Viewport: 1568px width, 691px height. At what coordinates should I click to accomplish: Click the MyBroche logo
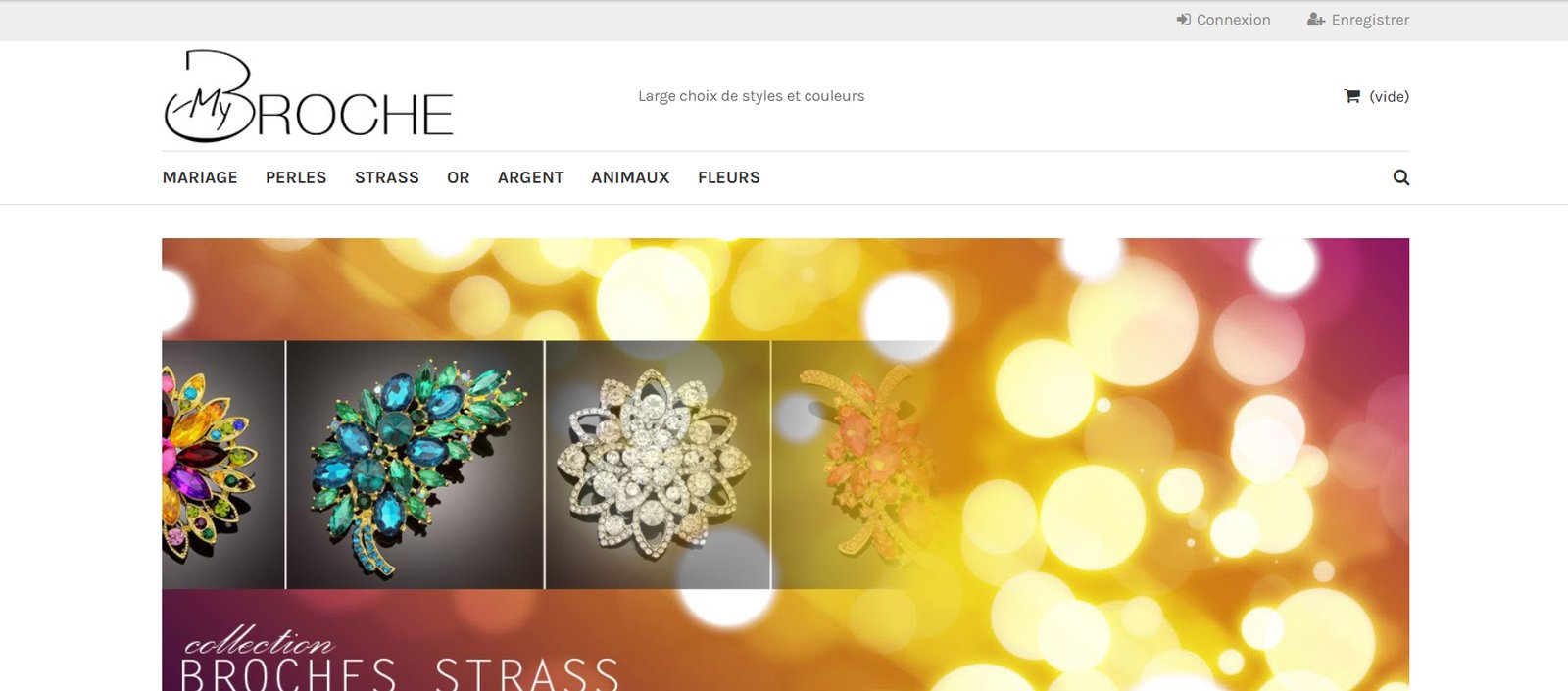pyautogui.click(x=309, y=96)
